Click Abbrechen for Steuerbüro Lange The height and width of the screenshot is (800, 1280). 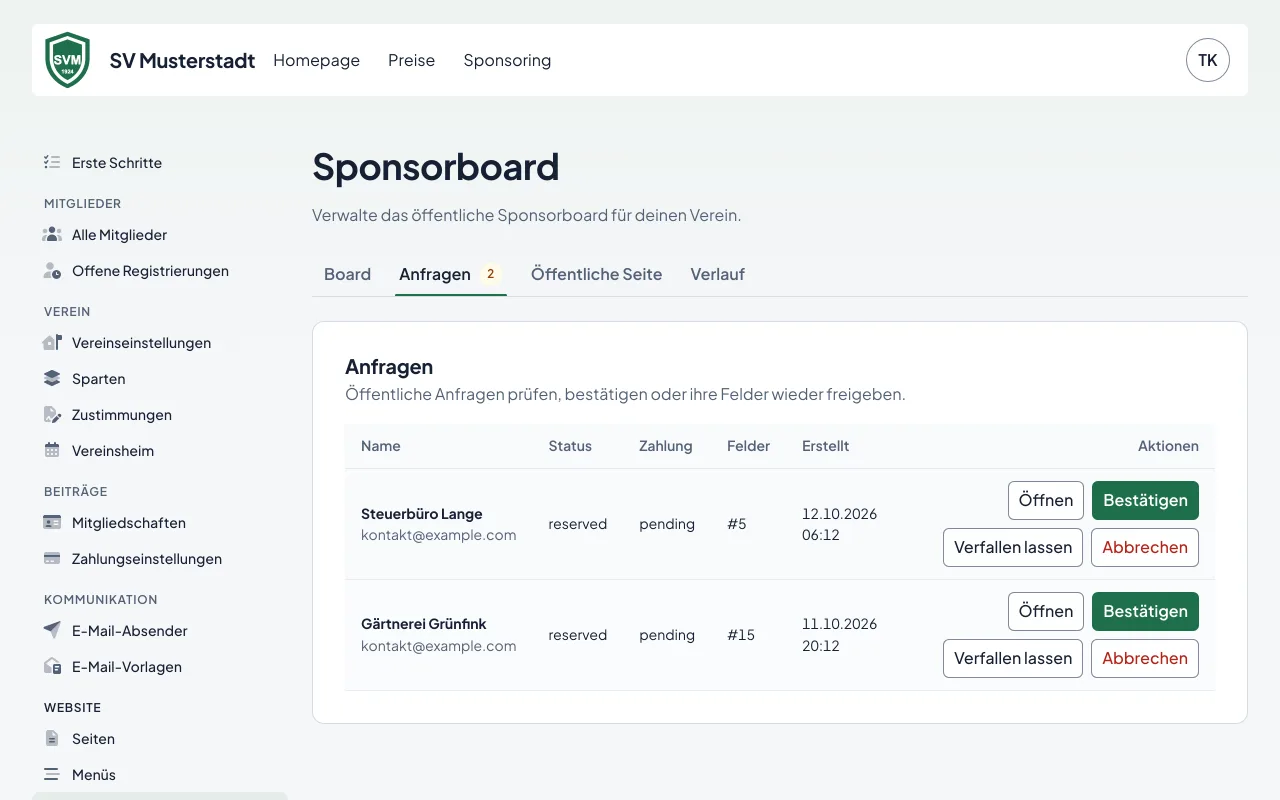(x=1145, y=547)
